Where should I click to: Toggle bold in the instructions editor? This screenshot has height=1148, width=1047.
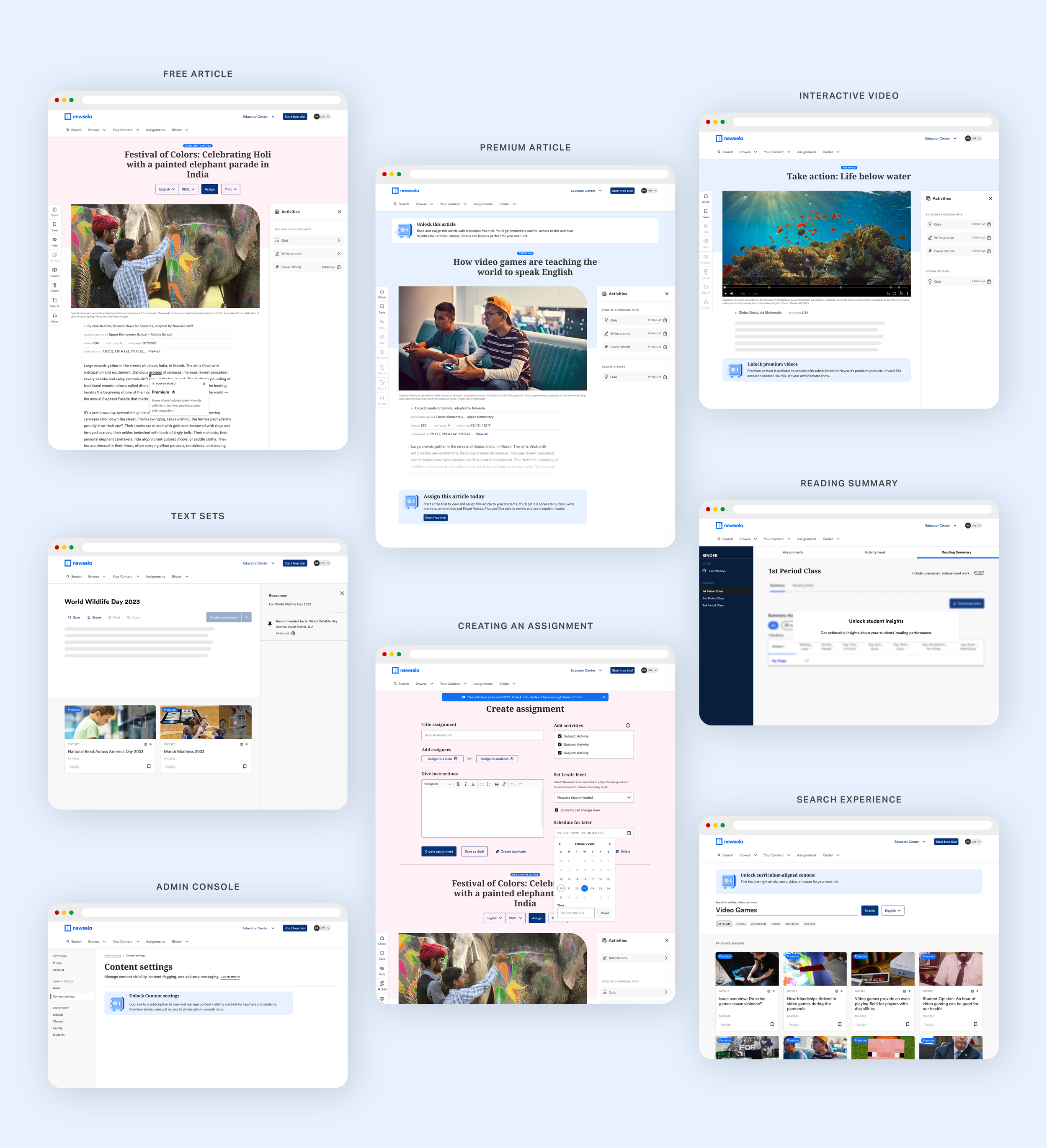click(458, 784)
